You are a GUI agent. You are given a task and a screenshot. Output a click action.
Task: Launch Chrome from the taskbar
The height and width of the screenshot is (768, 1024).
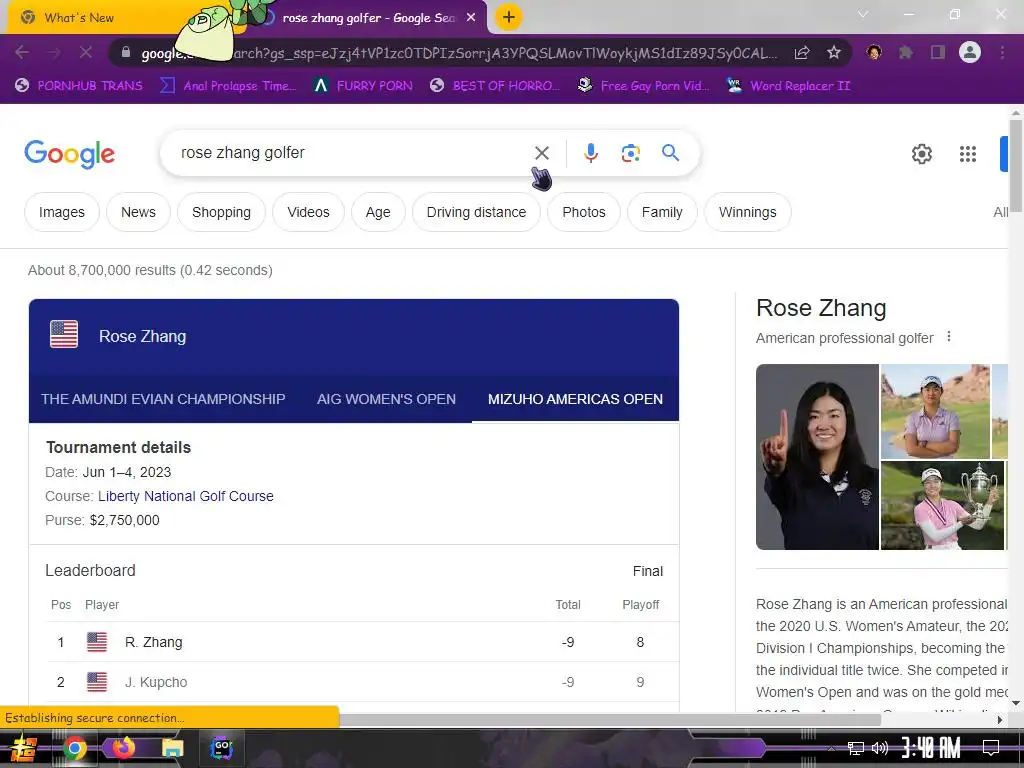(x=74, y=748)
